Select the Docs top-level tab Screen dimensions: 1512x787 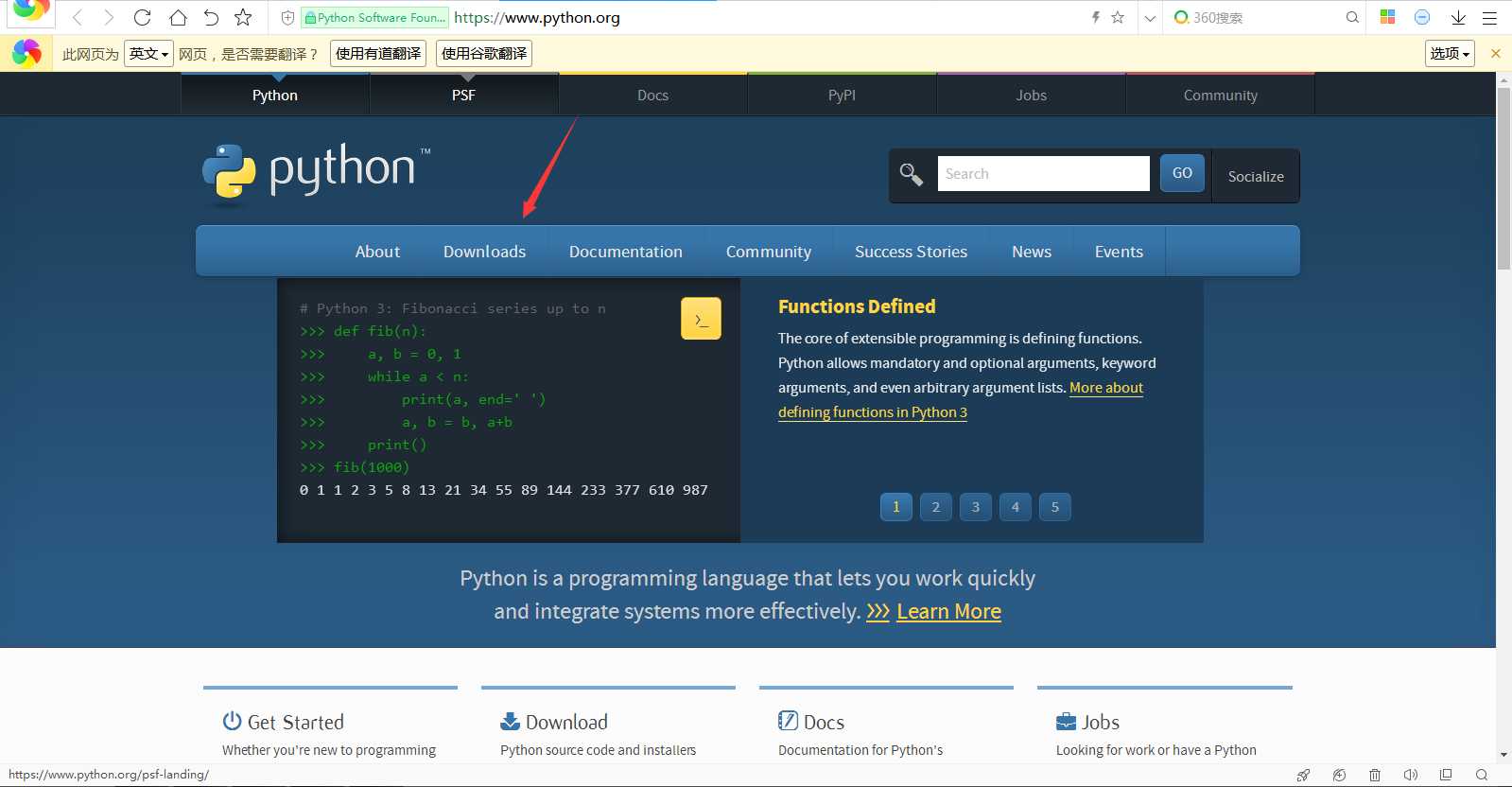click(653, 95)
